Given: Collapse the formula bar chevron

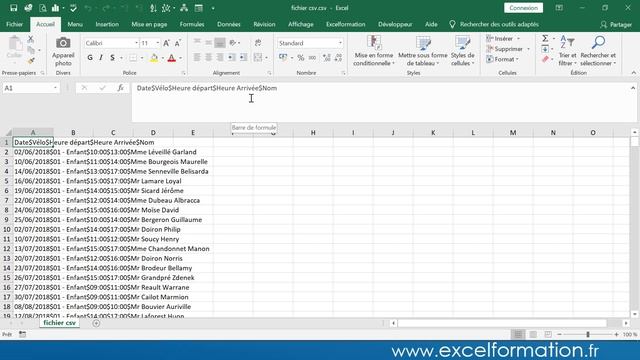Looking at the screenshot, I should click(x=633, y=88).
